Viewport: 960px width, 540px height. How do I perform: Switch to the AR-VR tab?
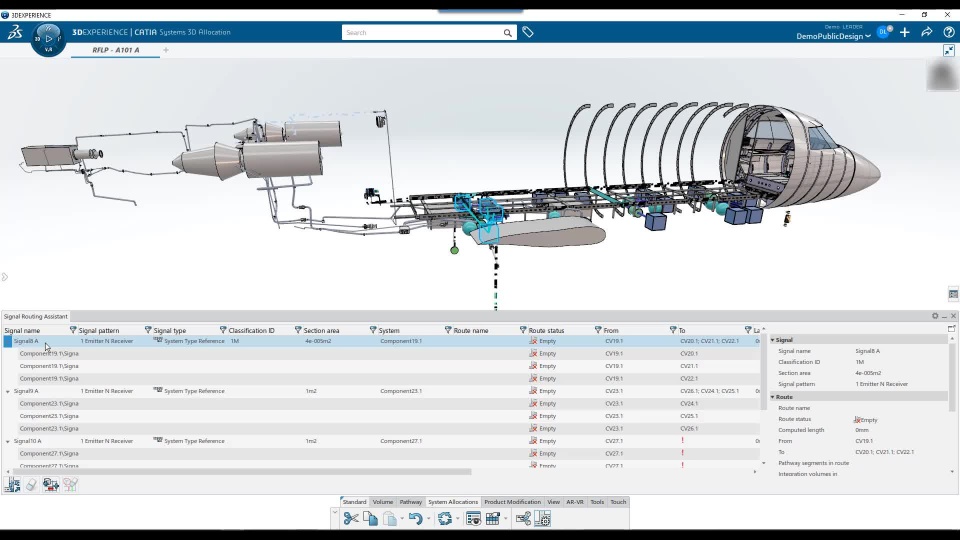coord(575,502)
